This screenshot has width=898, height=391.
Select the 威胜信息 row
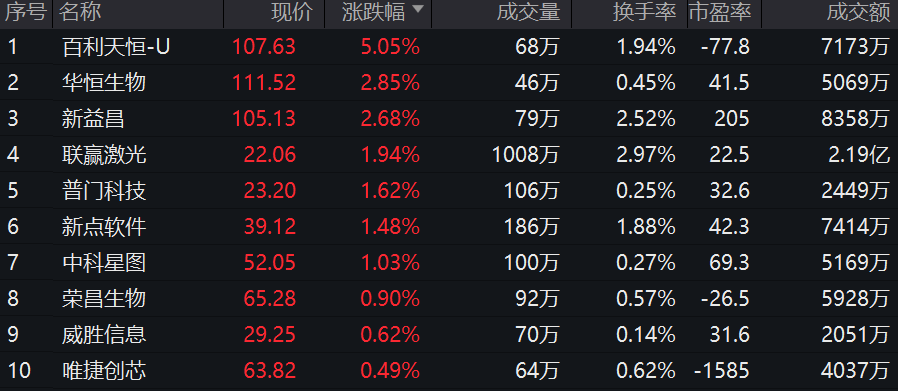pos(449,335)
